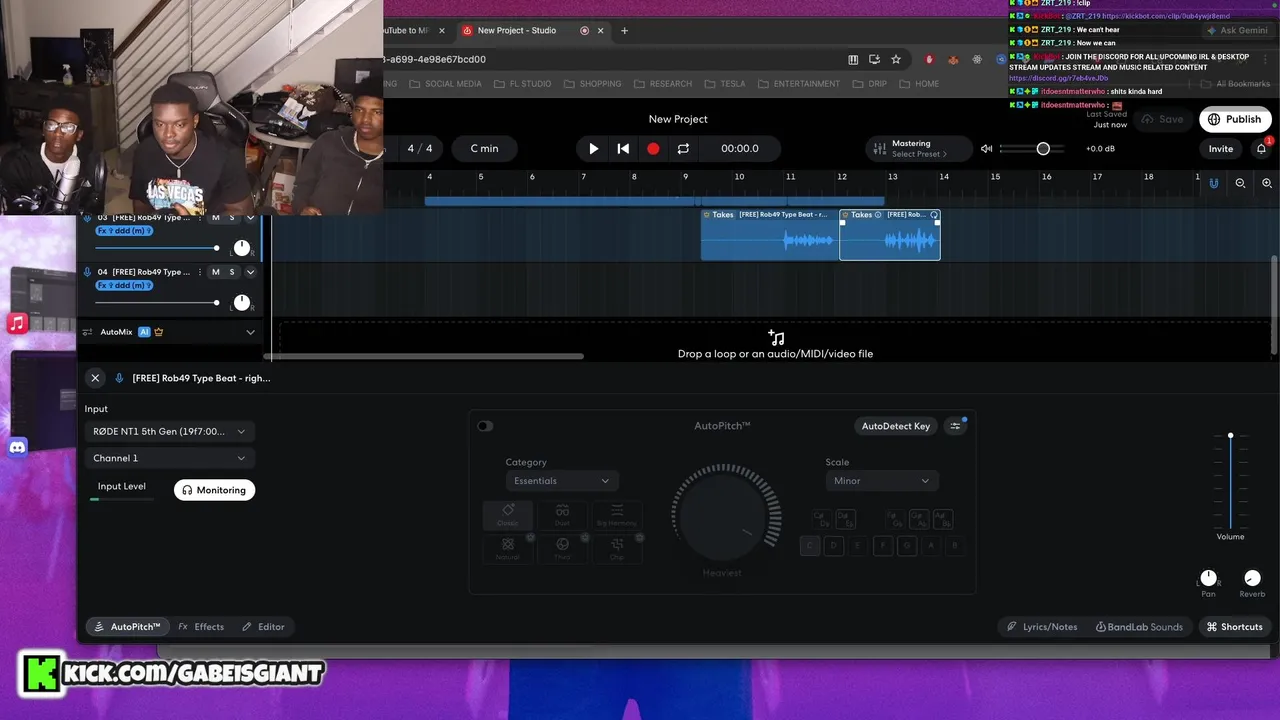Toggle the magnet snap-to-grid icon
The width and height of the screenshot is (1280, 720).
pos(1214,183)
